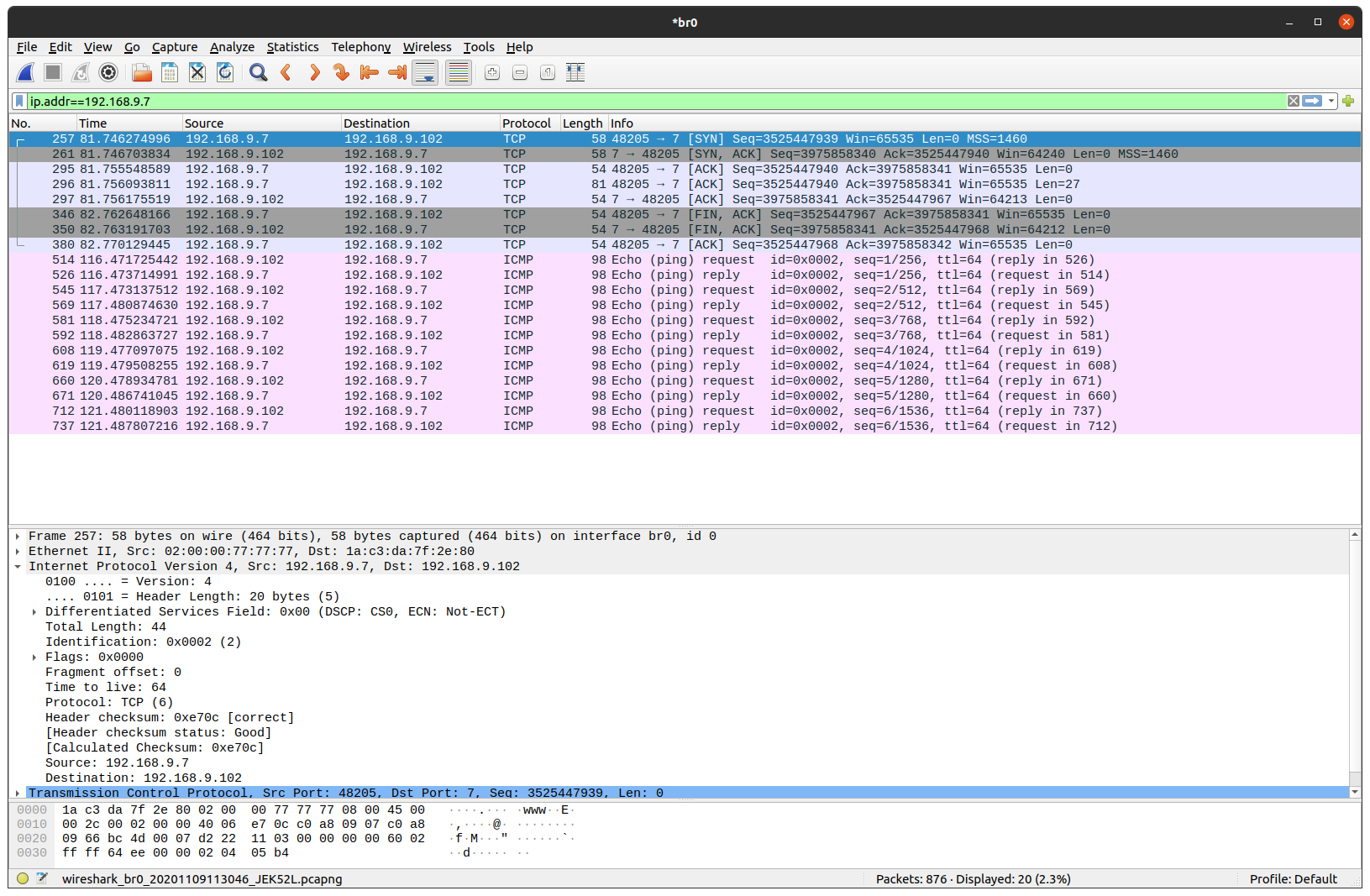Toggle auto-scroll during live capture
The image size is (1370, 896).
(425, 73)
